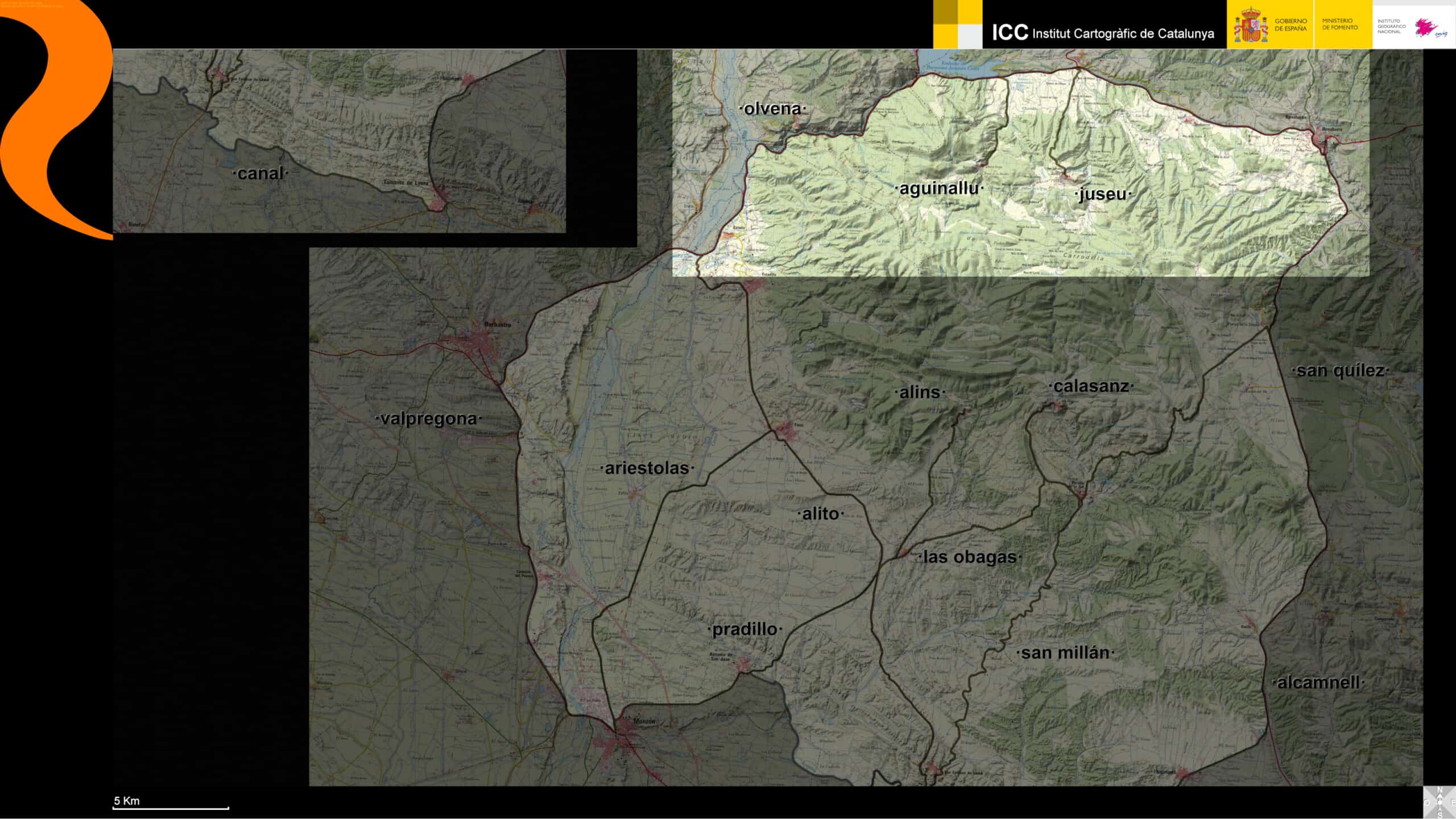Select the san millán region label
Image resolution: width=1456 pixels, height=819 pixels.
coord(1065,653)
